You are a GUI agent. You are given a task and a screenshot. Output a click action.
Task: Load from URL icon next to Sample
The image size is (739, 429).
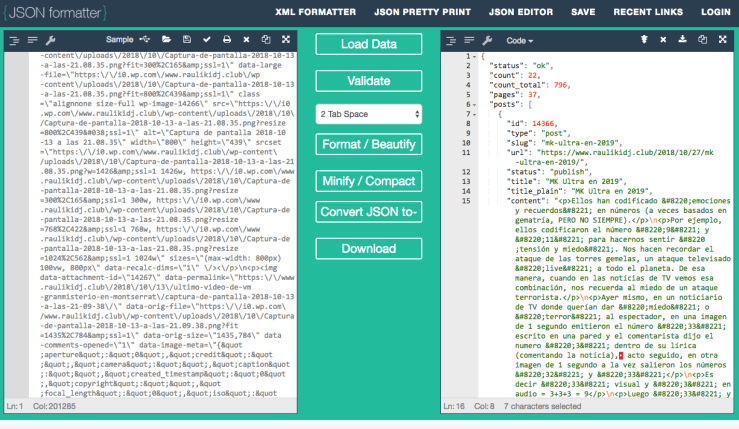click(x=146, y=40)
